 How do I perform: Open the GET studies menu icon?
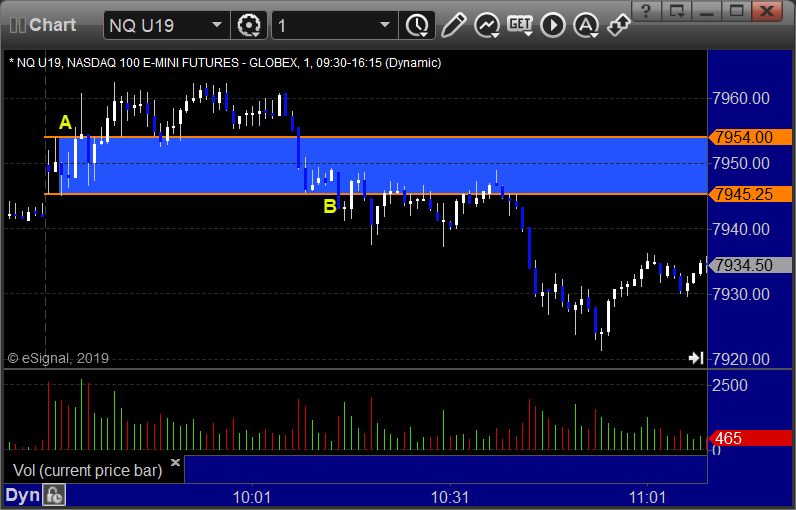[520, 25]
